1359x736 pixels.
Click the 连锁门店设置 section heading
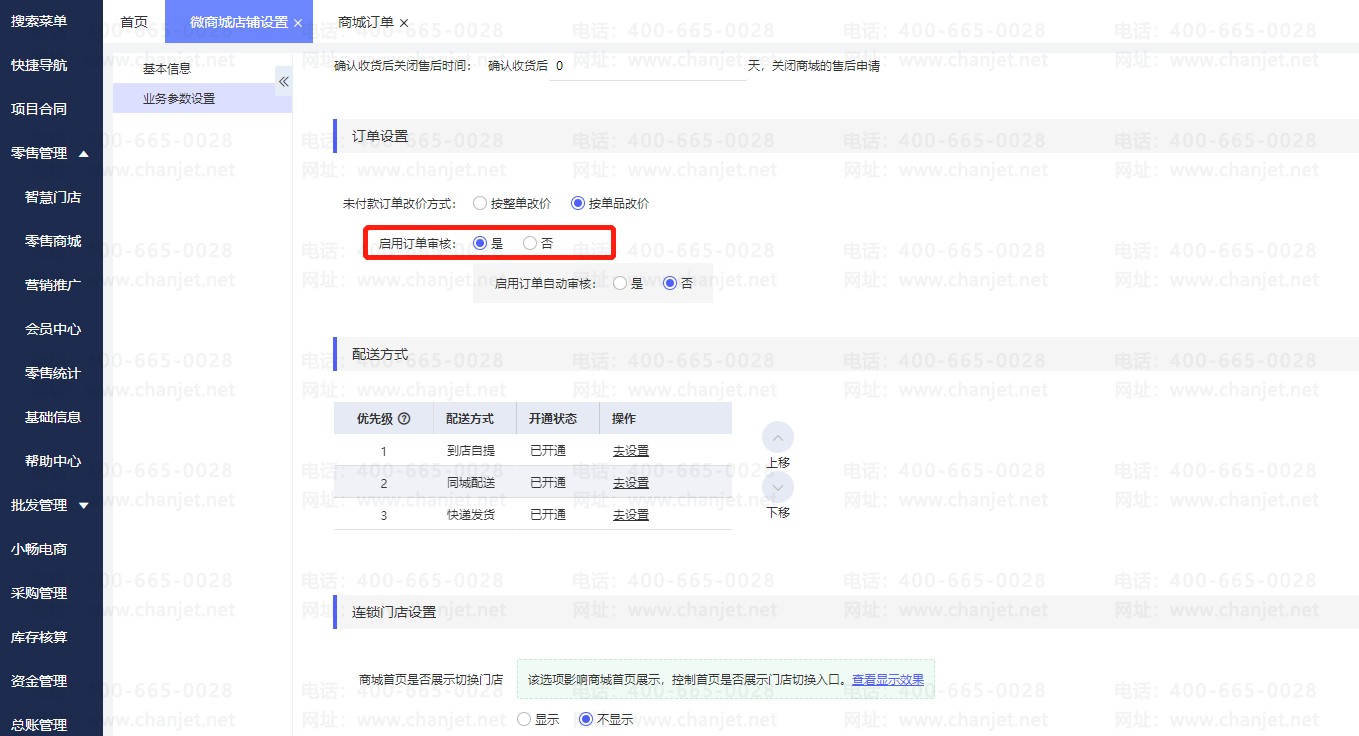click(x=394, y=612)
